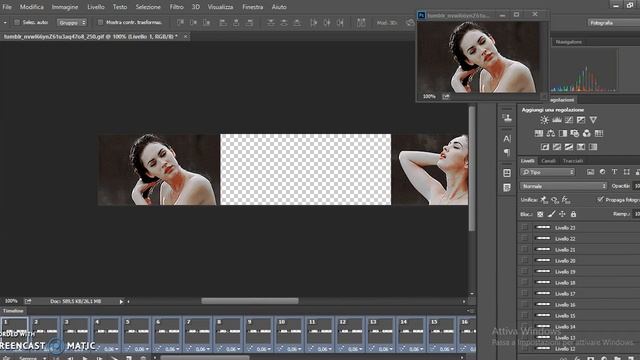This screenshot has height=360, width=640.
Task: Lock transparent pixels icon
Action: point(540,214)
